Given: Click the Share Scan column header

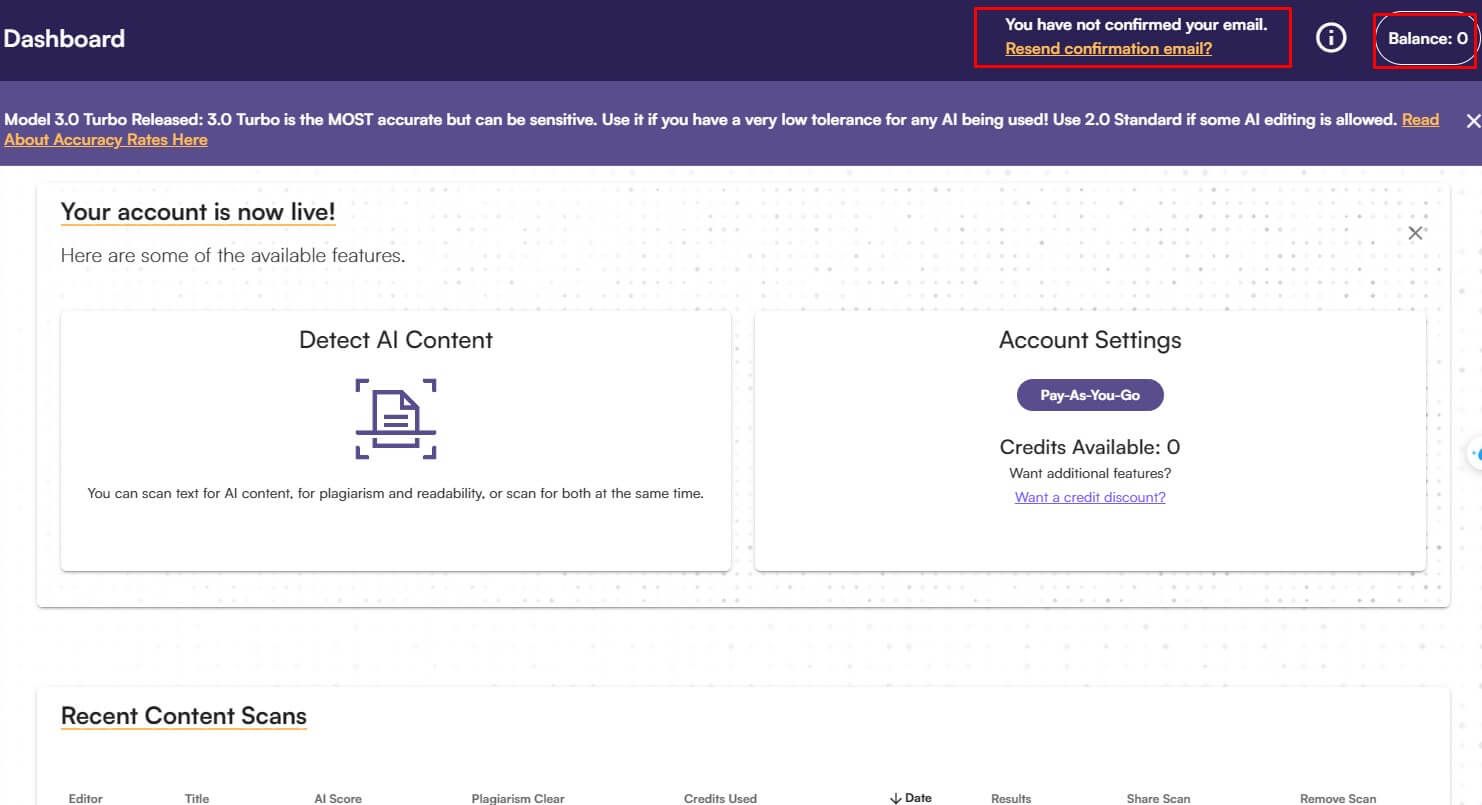Looking at the screenshot, I should click(x=1158, y=798).
